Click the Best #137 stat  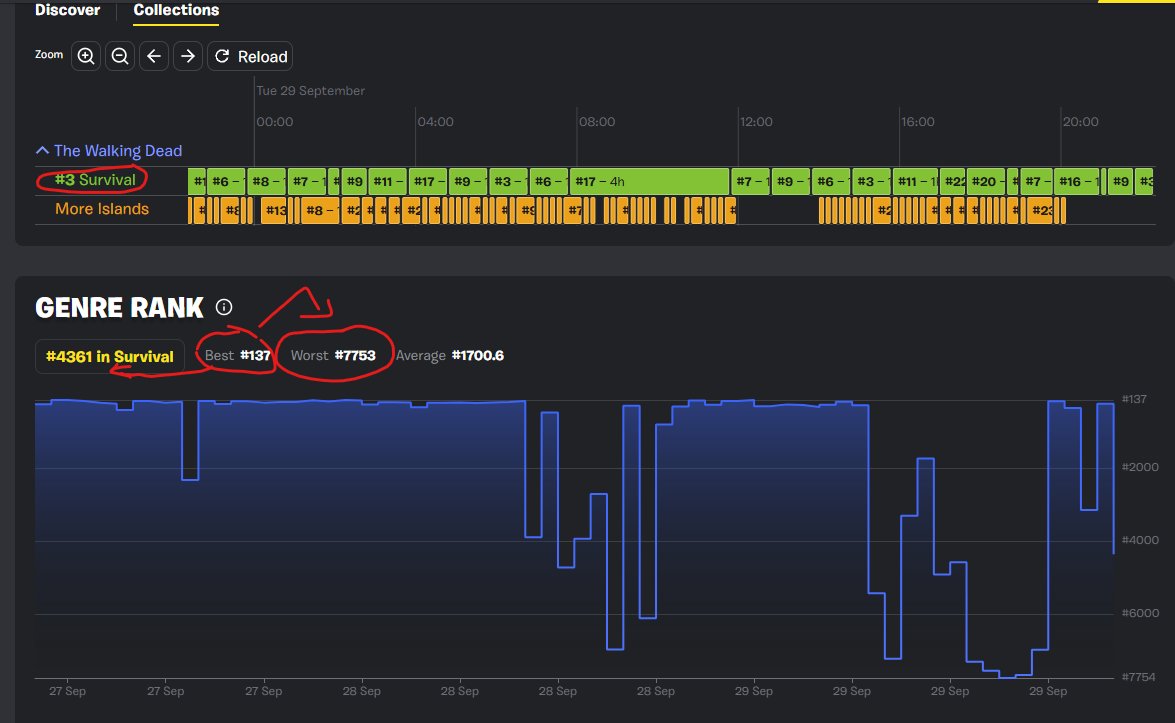coord(238,355)
